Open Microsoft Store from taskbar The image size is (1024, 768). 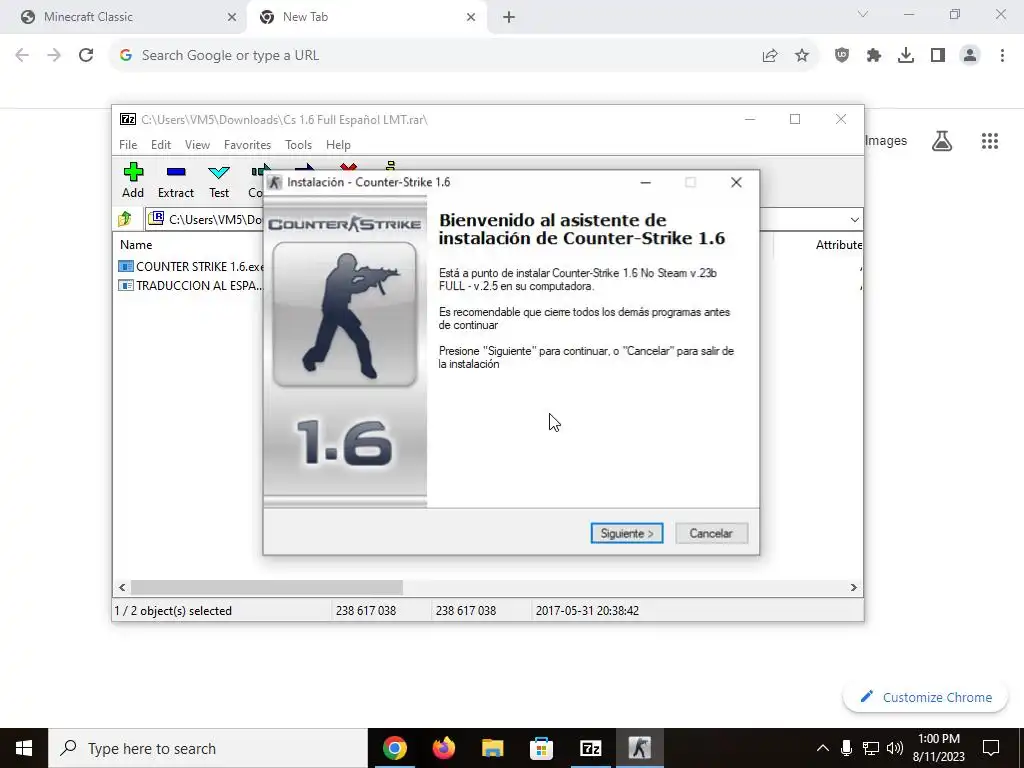coord(541,748)
